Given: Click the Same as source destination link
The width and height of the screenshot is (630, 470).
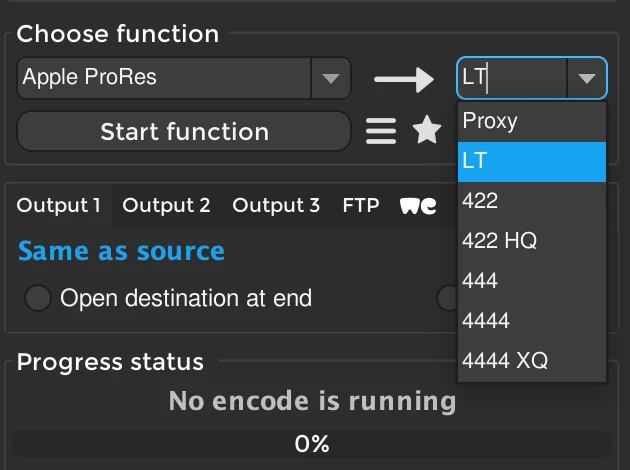Looking at the screenshot, I should (121, 251).
